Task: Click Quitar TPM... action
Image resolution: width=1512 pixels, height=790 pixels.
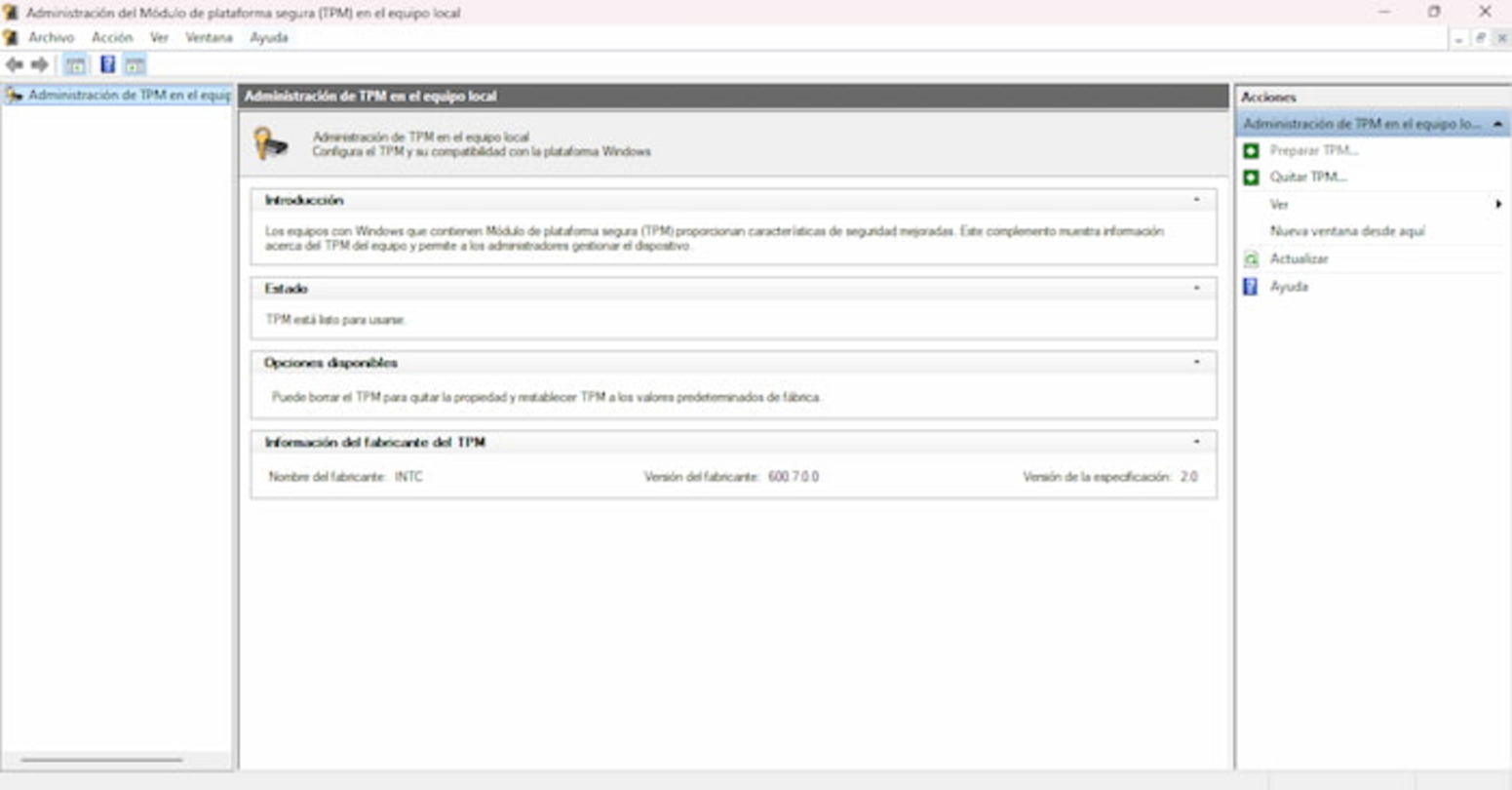Action: point(1307,178)
